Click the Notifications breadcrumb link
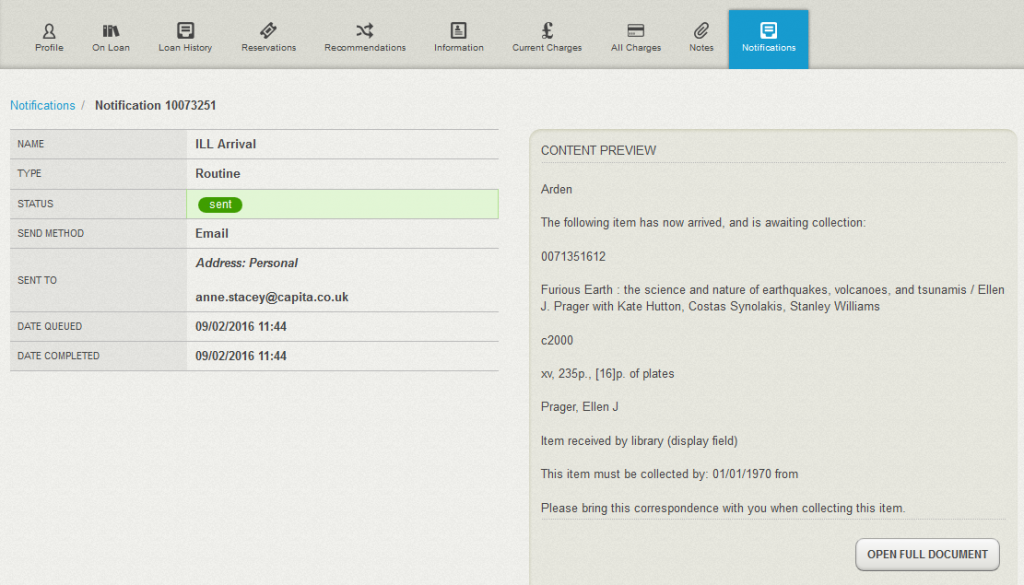Viewport: 1024px width, 585px height. (42, 105)
